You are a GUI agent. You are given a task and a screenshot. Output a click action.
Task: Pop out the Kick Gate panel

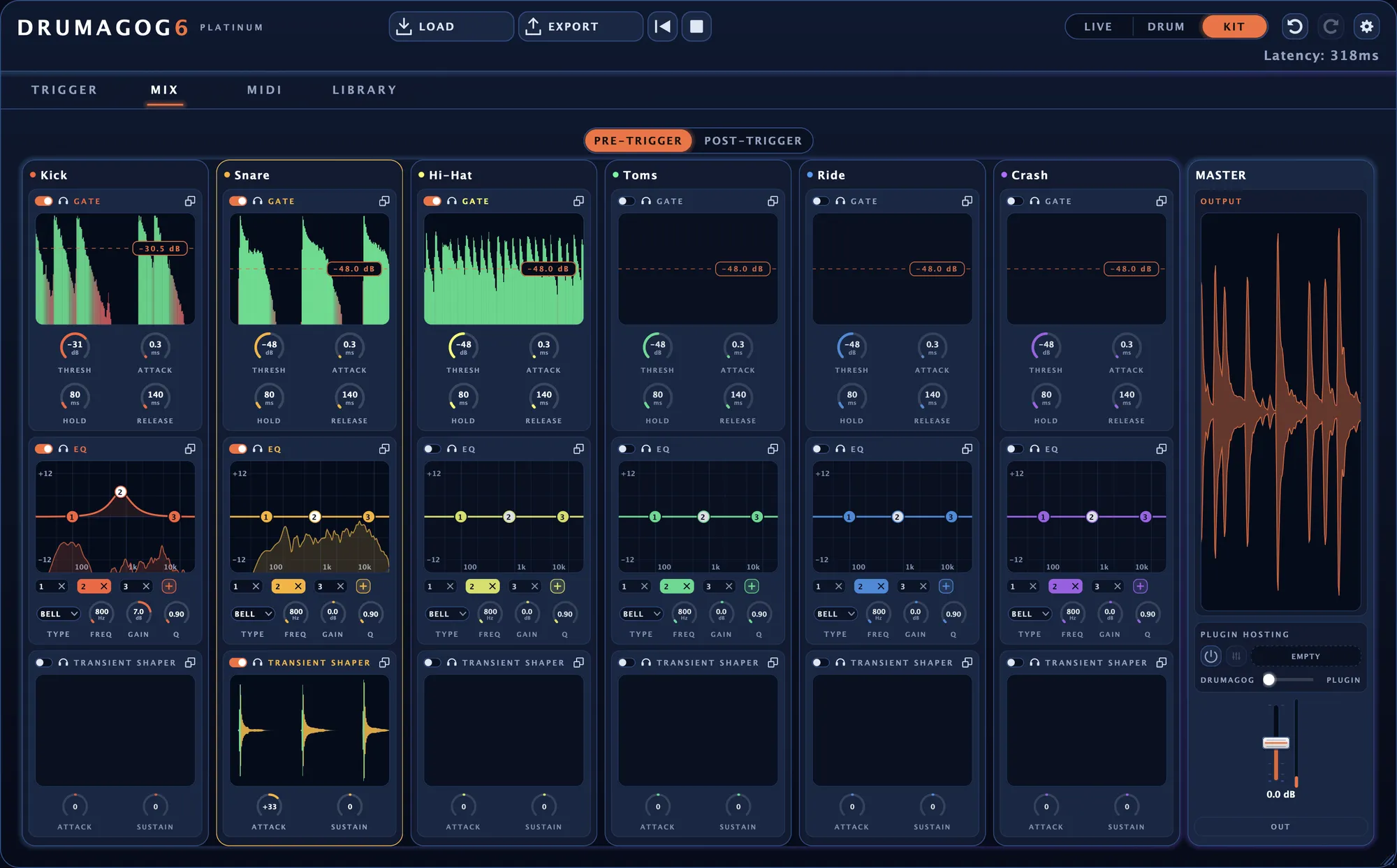point(190,201)
